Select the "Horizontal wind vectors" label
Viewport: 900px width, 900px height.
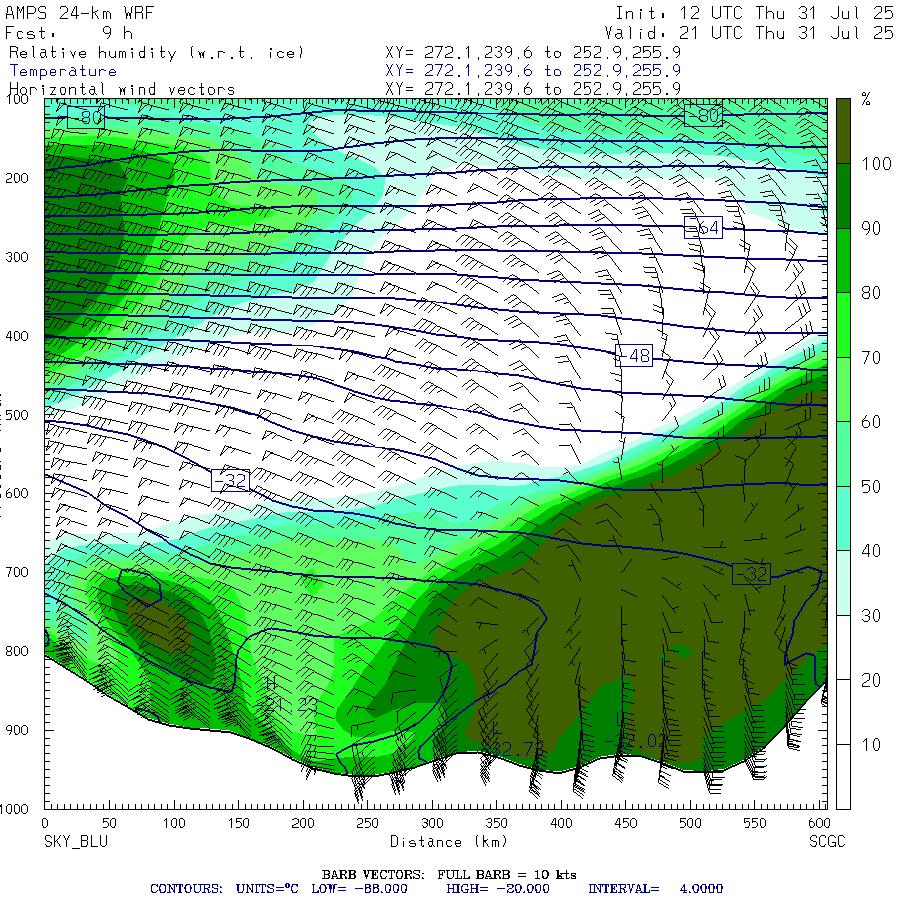(x=122, y=90)
